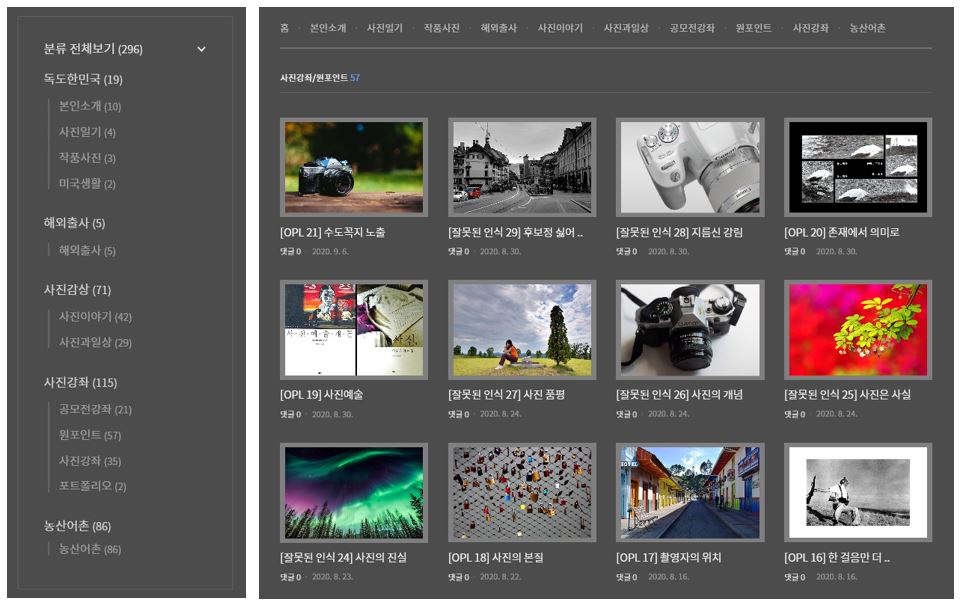962x608 pixels.
Task: Open the red background green leaves thumbnail
Action: (858, 329)
